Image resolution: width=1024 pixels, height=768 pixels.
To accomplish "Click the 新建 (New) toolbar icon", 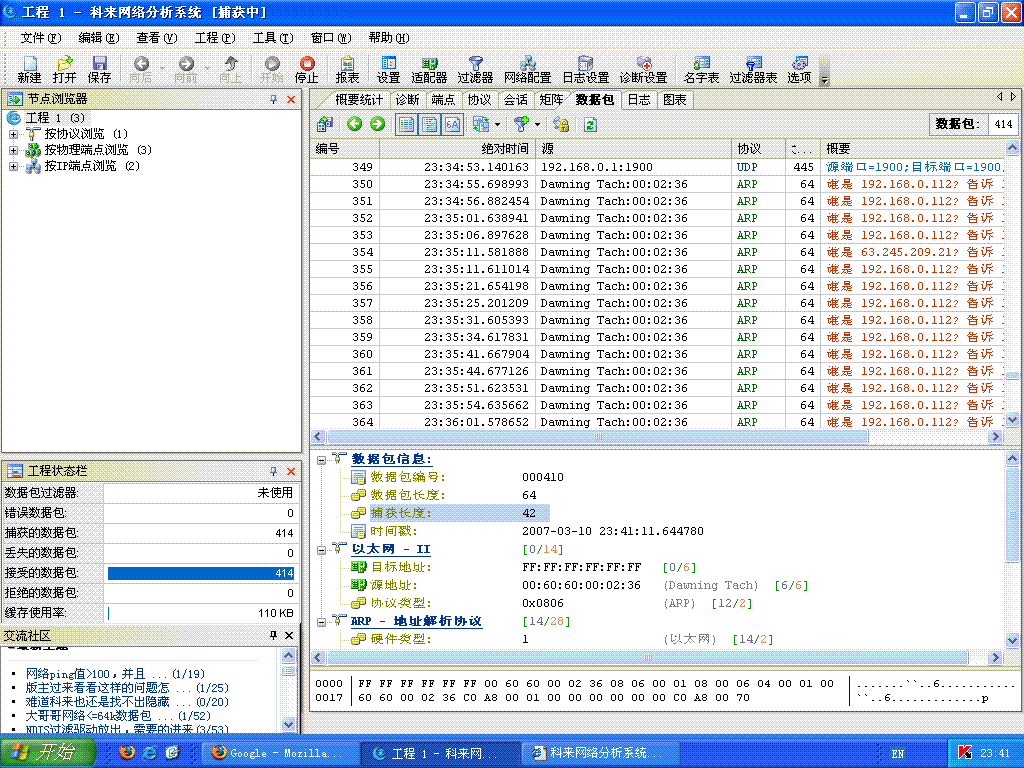I will pos(29,69).
